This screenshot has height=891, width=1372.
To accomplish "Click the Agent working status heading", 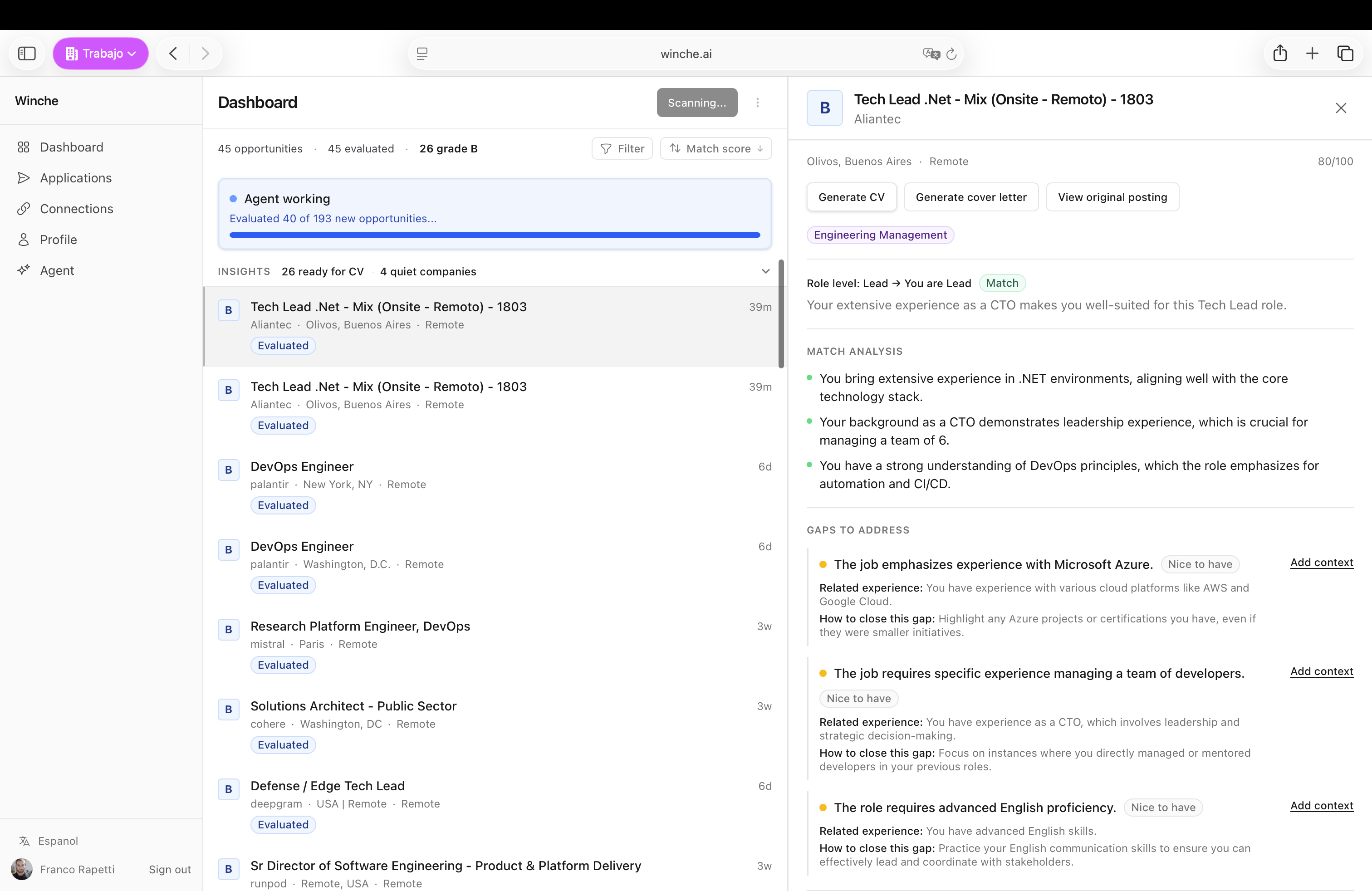I will tap(287, 199).
